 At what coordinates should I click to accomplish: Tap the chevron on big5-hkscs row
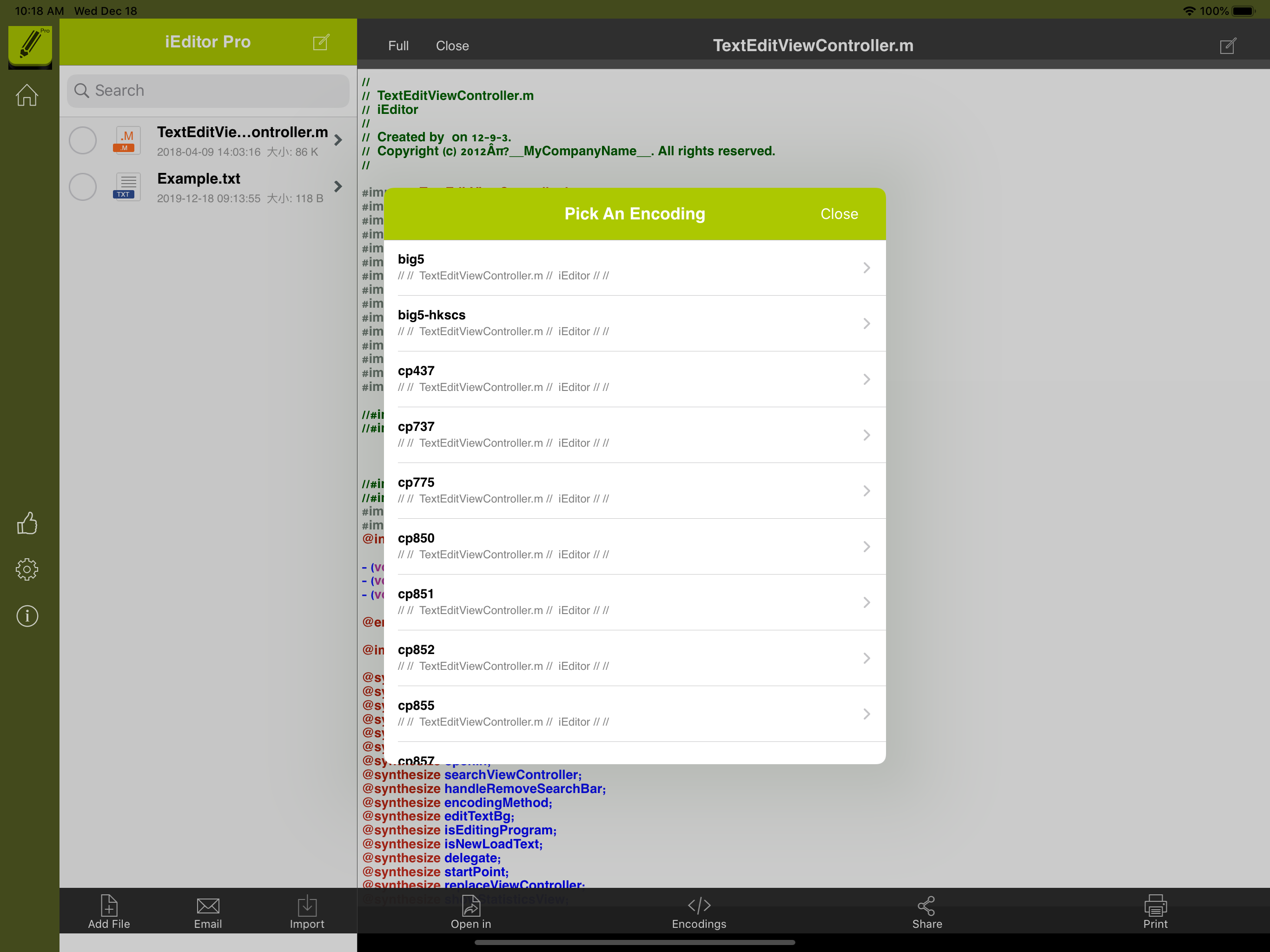[867, 323]
